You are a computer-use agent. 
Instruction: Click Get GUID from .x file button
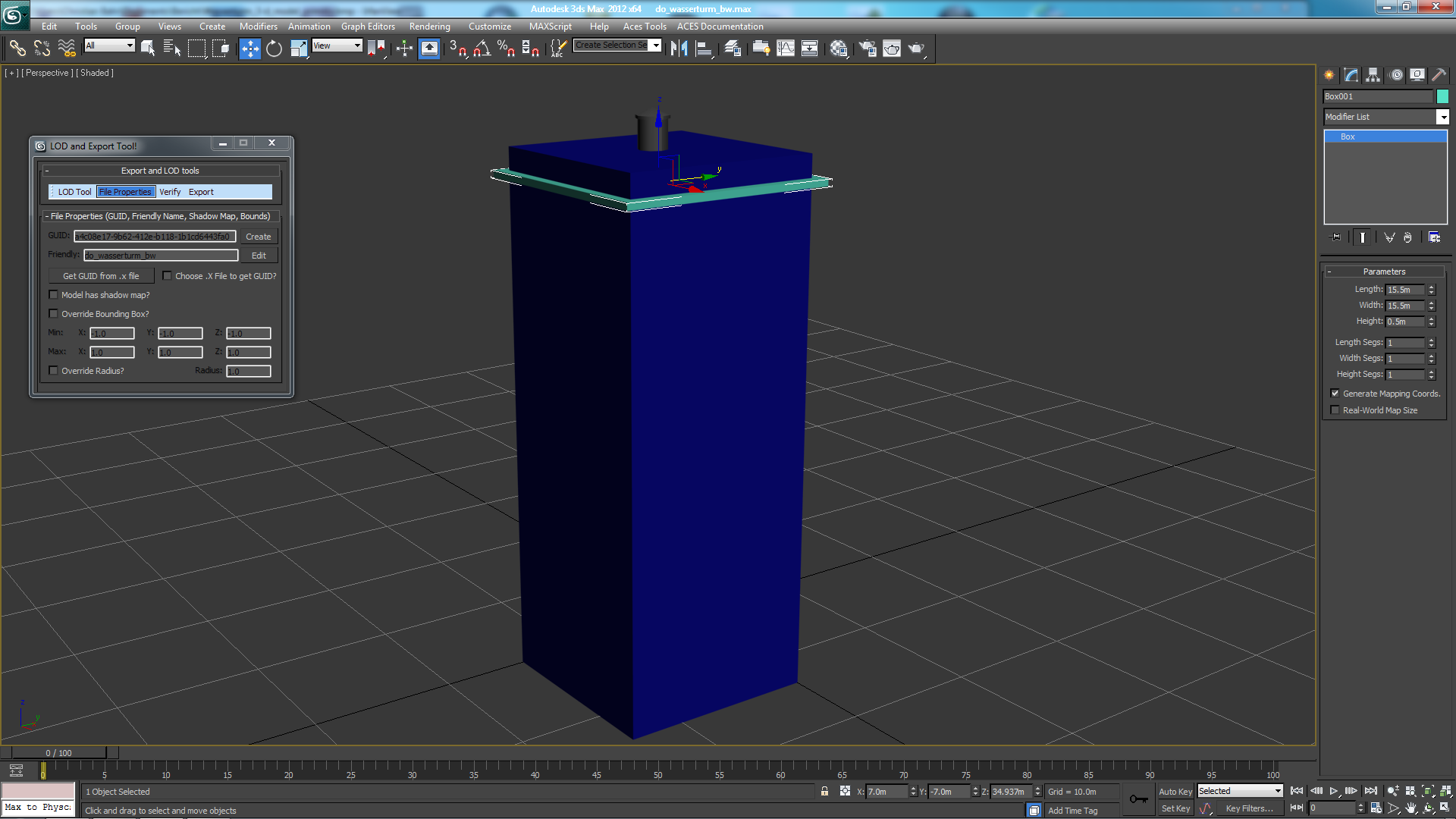point(101,276)
